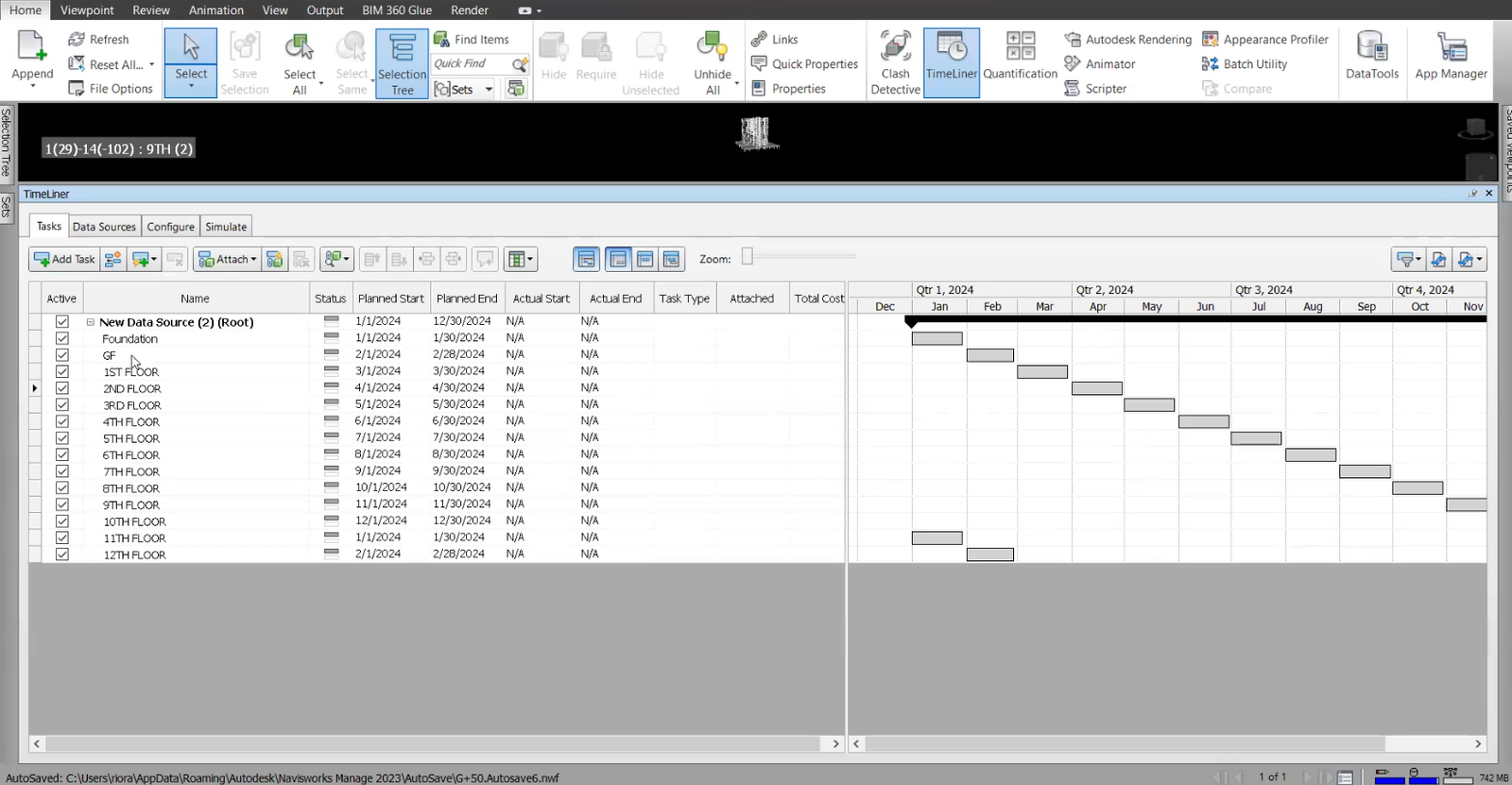This screenshot has height=785, width=1512.
Task: Switch to the Configure tab
Action: pos(170,227)
